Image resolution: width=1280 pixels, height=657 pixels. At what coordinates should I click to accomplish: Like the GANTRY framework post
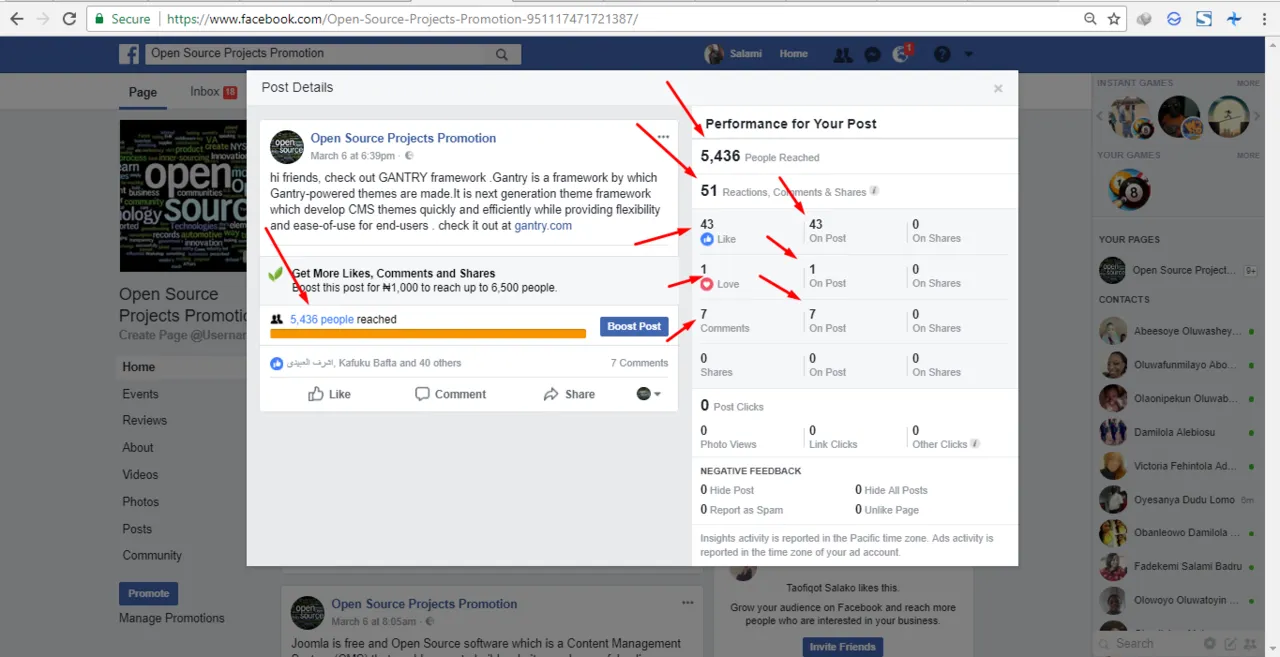329,394
